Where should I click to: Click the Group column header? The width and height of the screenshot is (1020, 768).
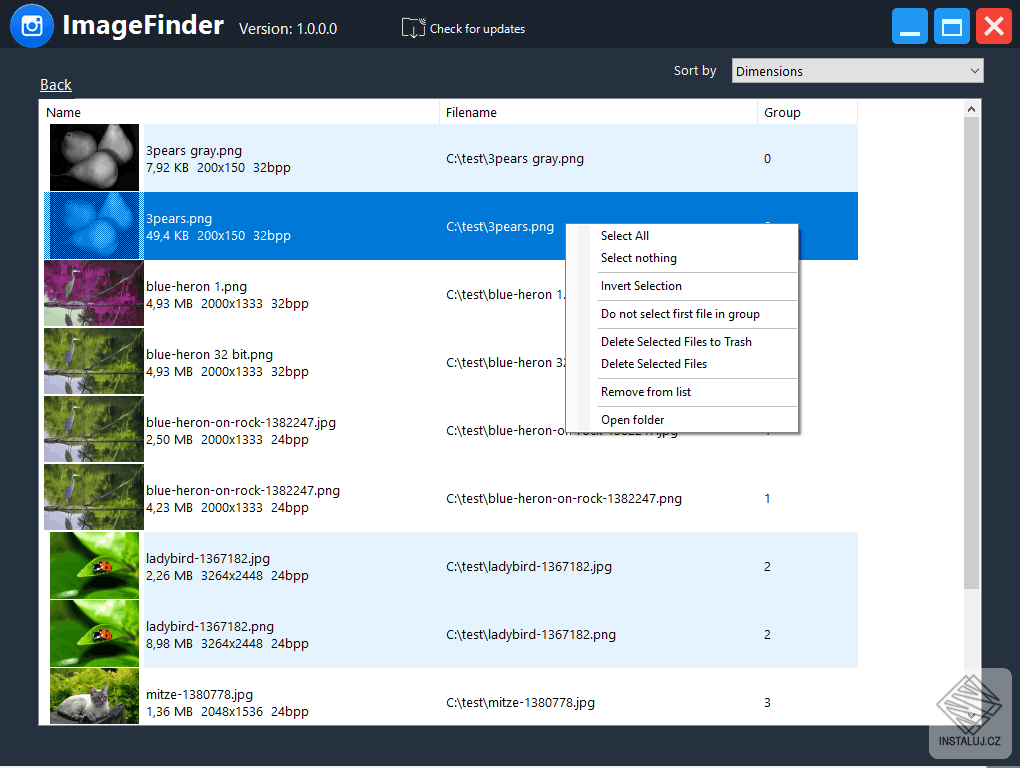pyautogui.click(x=807, y=113)
